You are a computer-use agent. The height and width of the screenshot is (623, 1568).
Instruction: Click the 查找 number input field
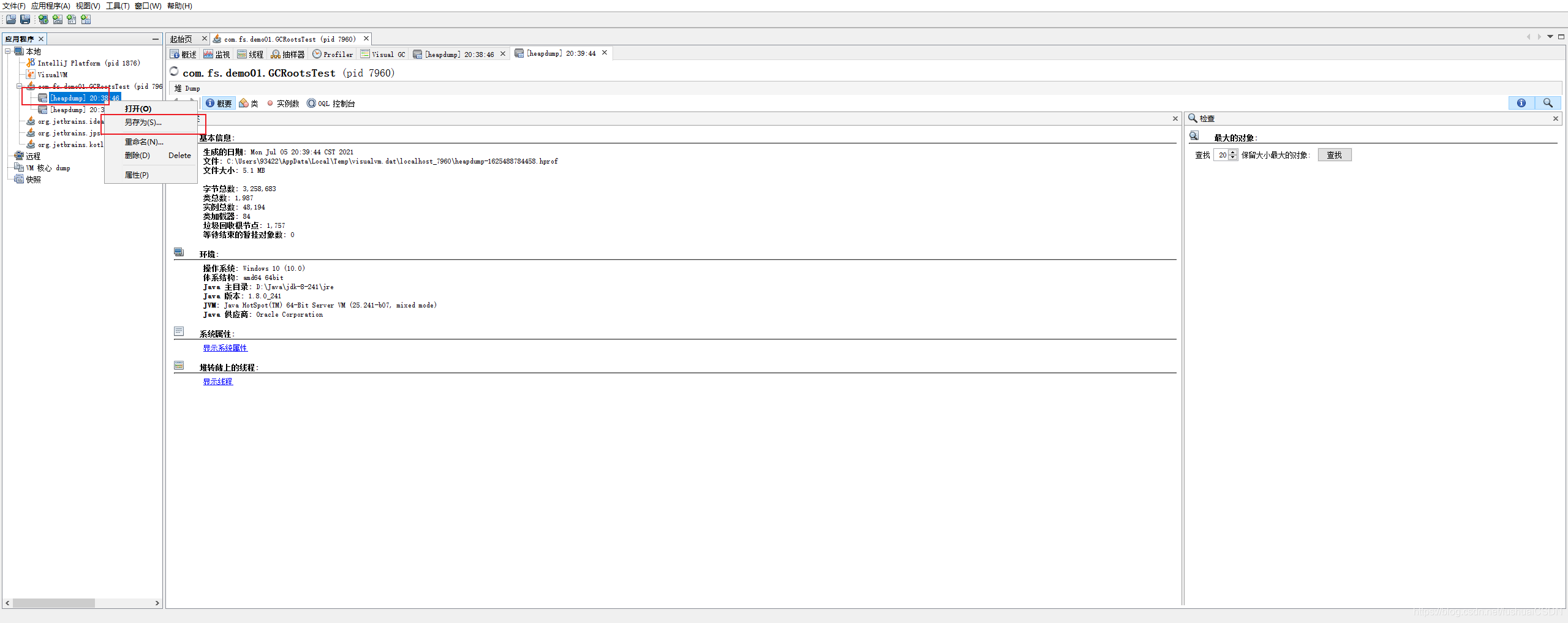[x=1221, y=156]
